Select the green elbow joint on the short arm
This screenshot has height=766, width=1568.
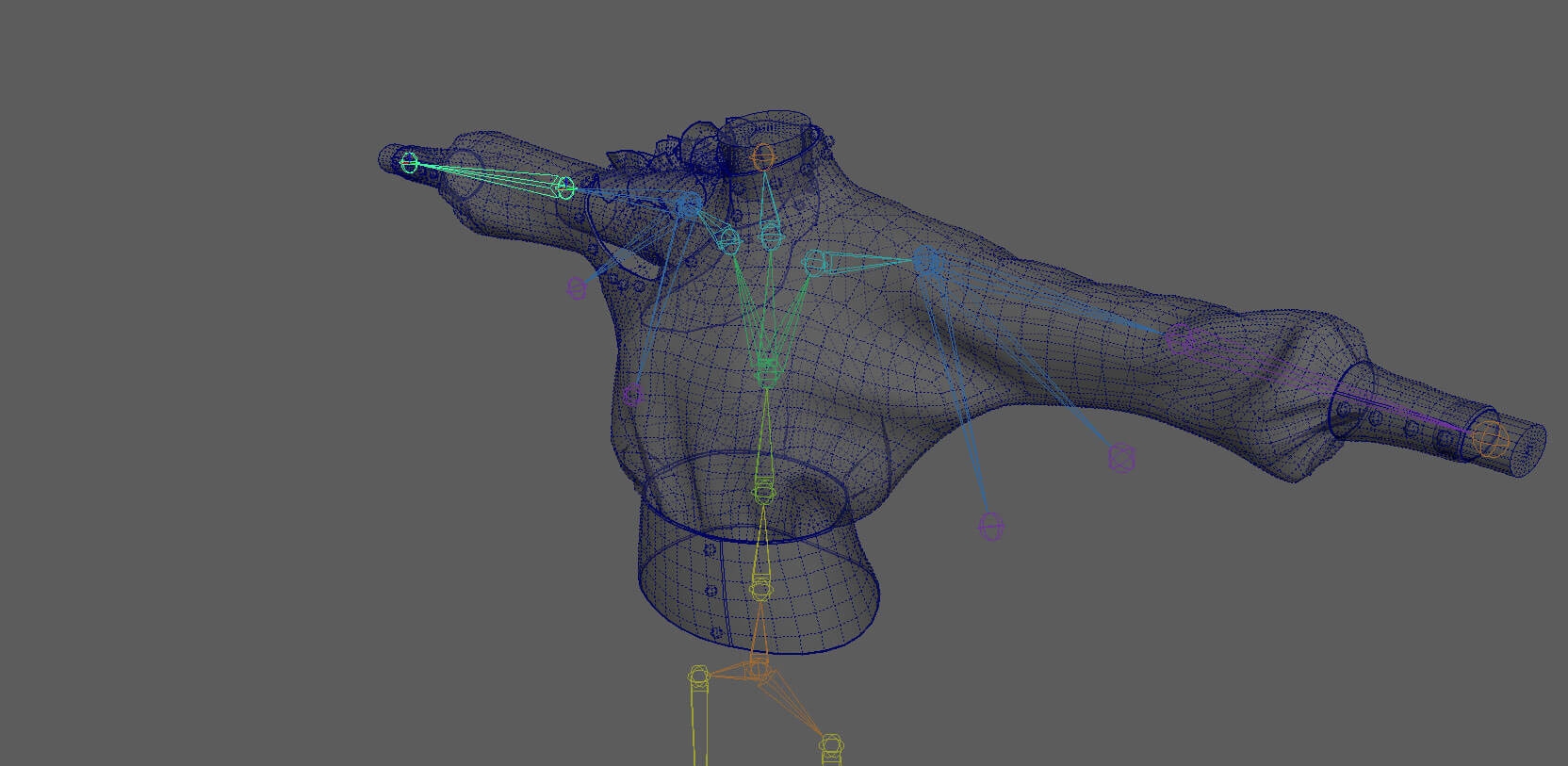pyautogui.click(x=564, y=187)
